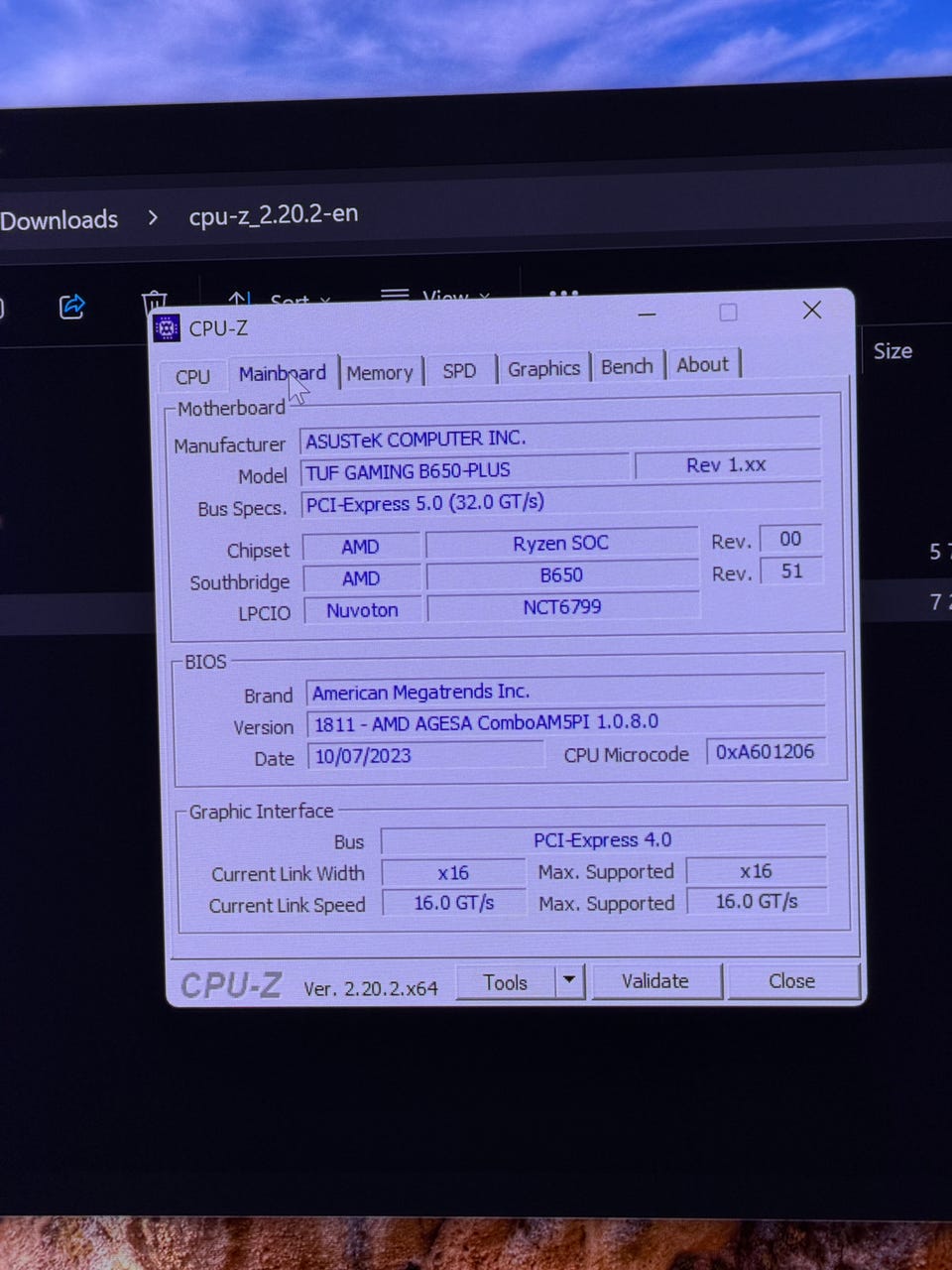Click the Southbridge Rev. 51 value
Viewport: 952px width, 1270px height.
(x=790, y=571)
